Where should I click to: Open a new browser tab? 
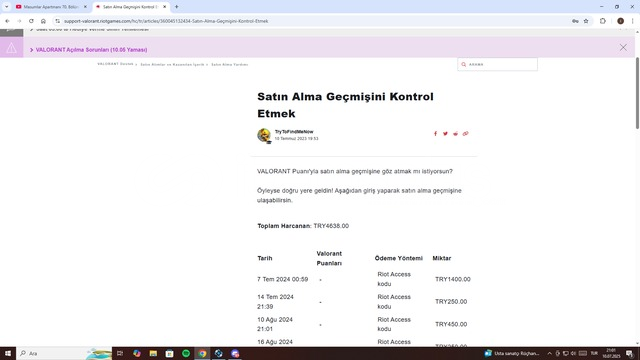point(176,7)
